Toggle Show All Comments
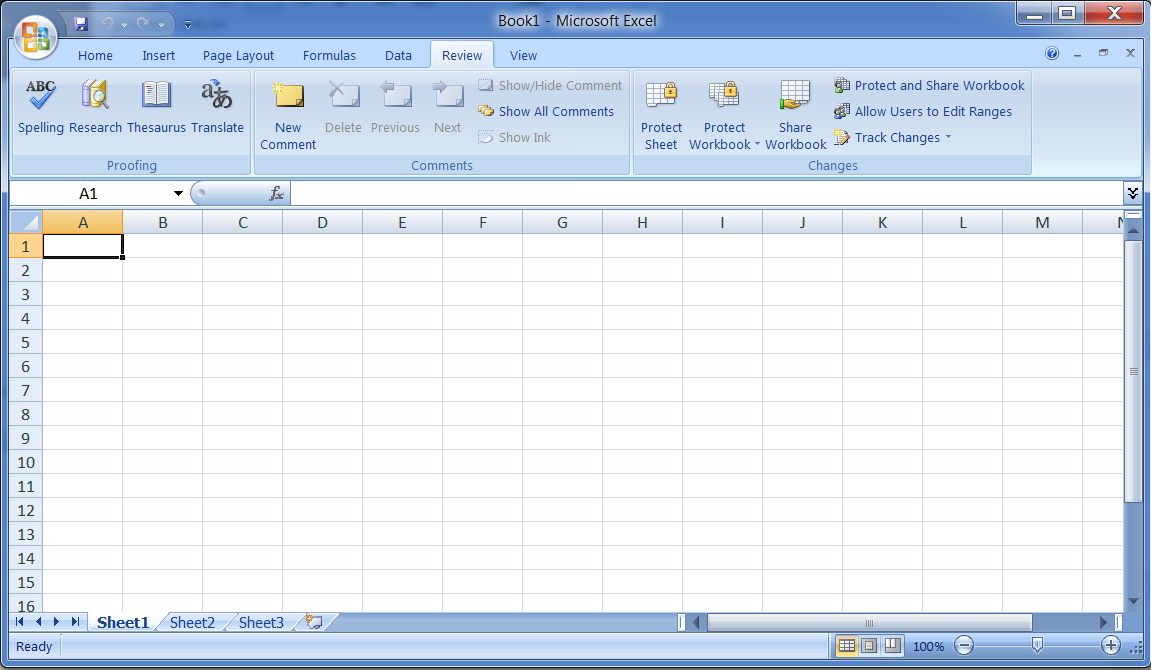 pos(545,111)
